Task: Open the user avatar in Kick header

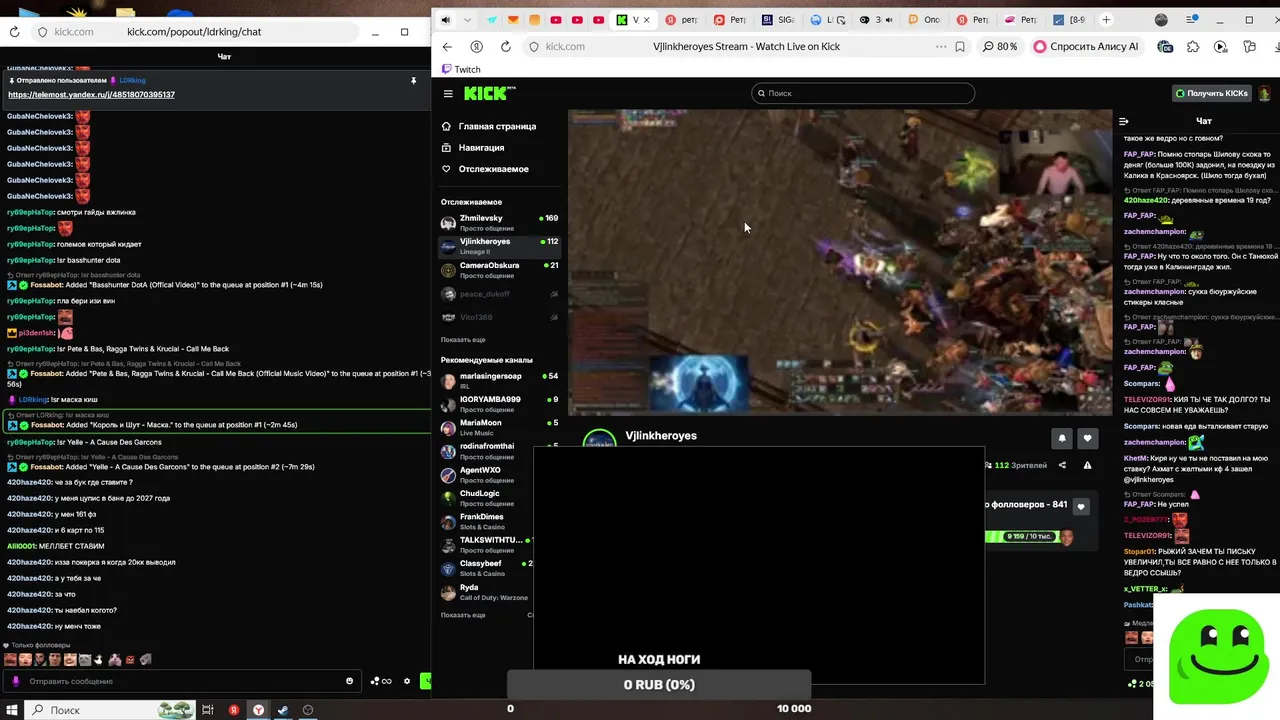Action: (x=1264, y=93)
